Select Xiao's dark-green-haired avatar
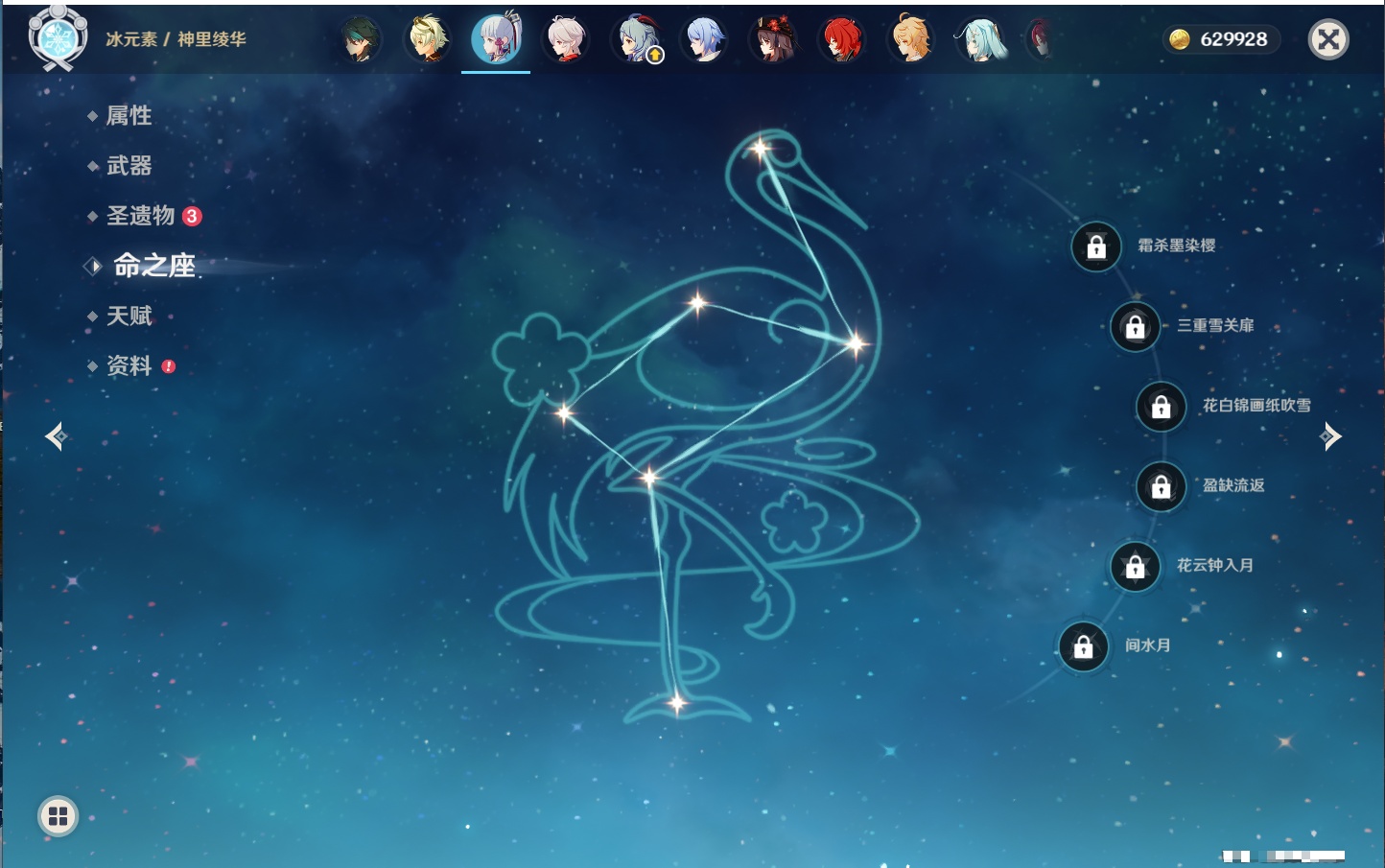Image resolution: width=1385 pixels, height=868 pixels. click(359, 39)
